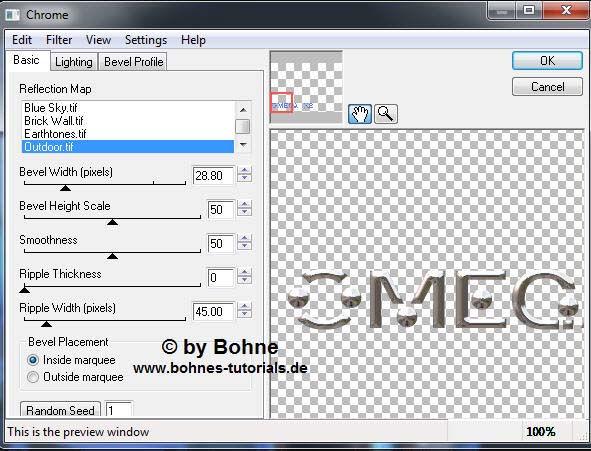
Task: Increase Ripple Thickness with up arrow
Action: [x=245, y=272]
